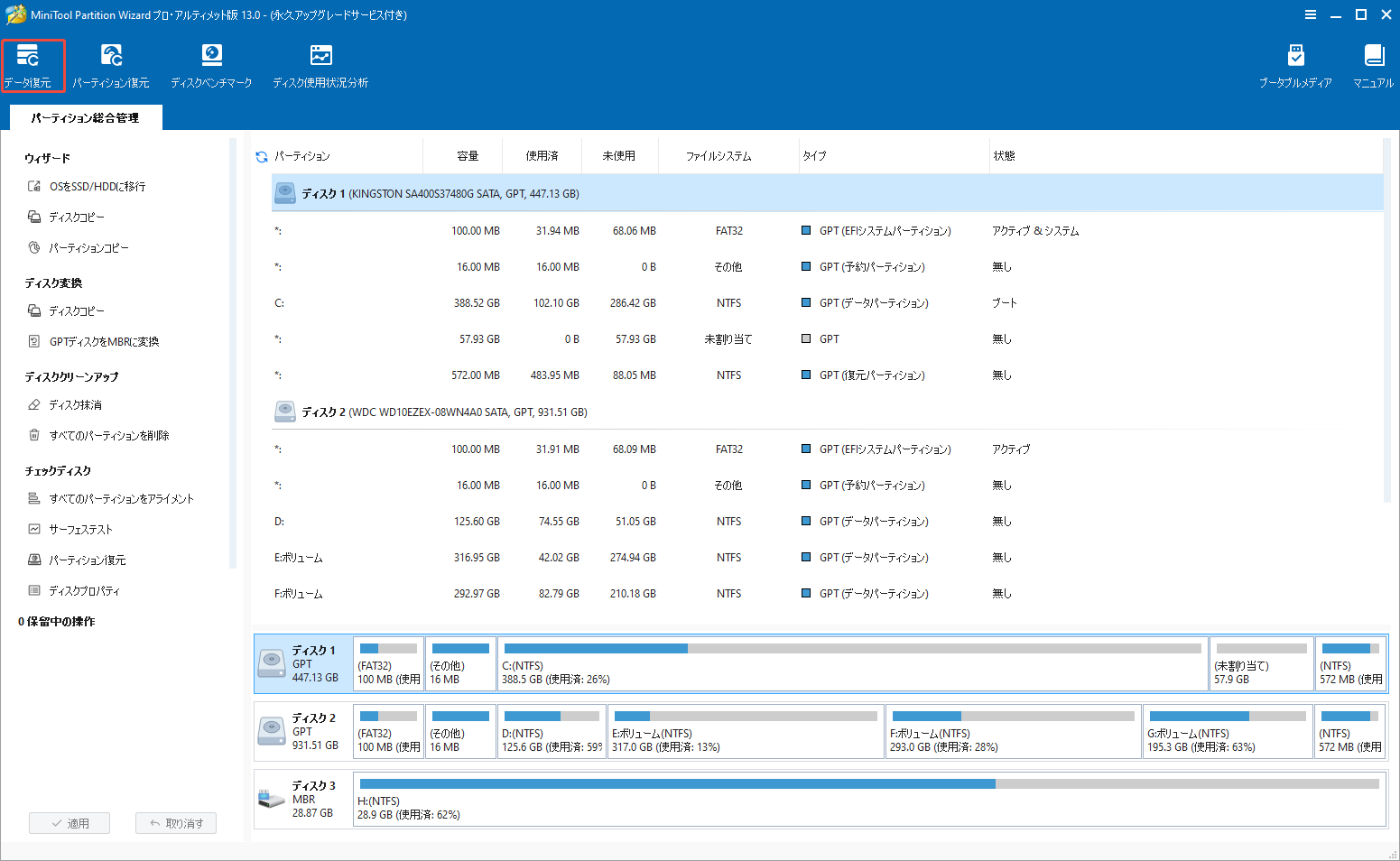Click the 適用 (Apply) button
Screen dimensions: 1400x861
pos(70,822)
